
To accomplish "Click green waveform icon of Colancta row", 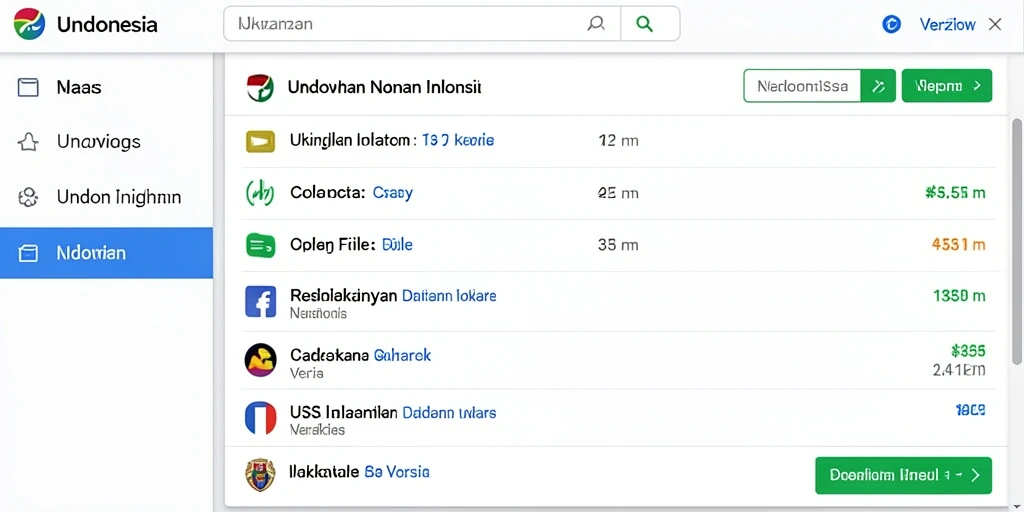I will (x=259, y=193).
